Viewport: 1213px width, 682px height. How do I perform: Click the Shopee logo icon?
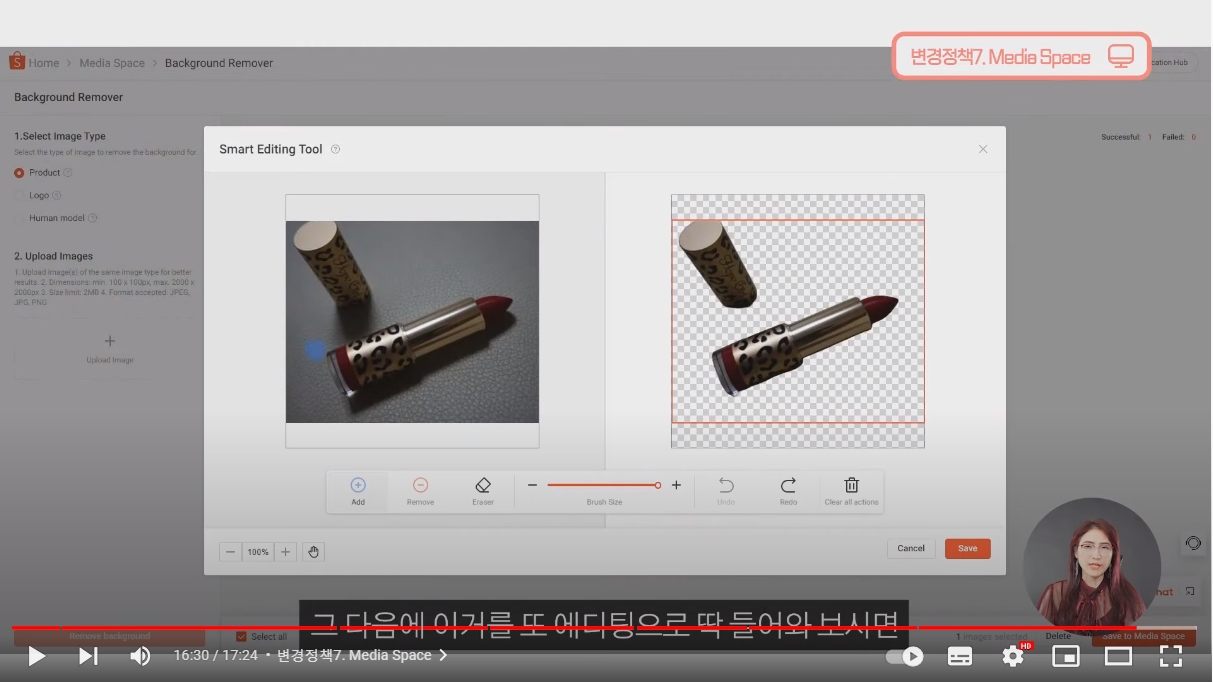click(17, 61)
